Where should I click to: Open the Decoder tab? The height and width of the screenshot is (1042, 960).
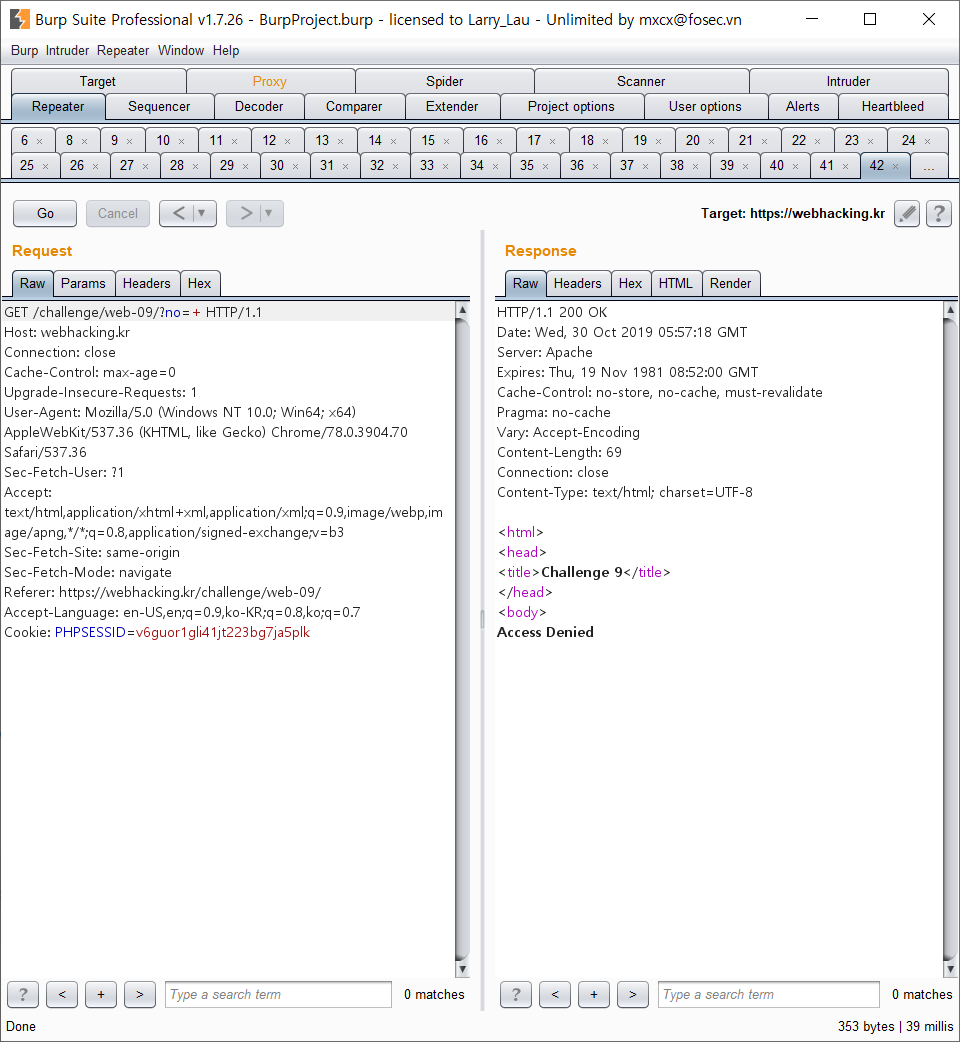pos(259,106)
